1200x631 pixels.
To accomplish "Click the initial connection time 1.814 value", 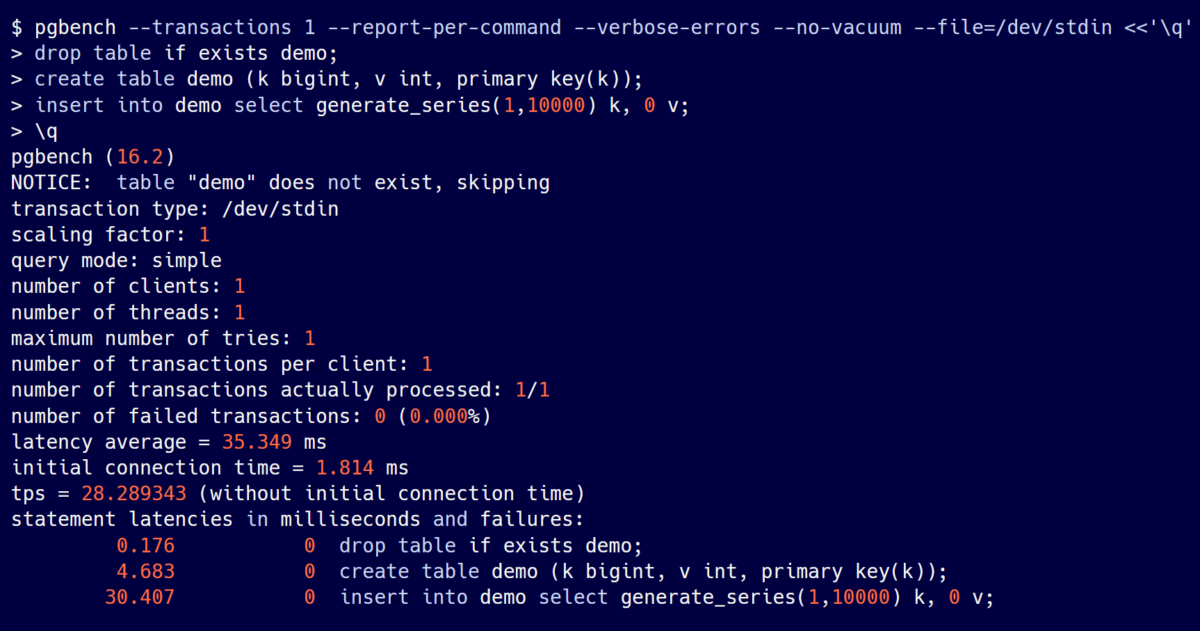I will pos(345,468).
